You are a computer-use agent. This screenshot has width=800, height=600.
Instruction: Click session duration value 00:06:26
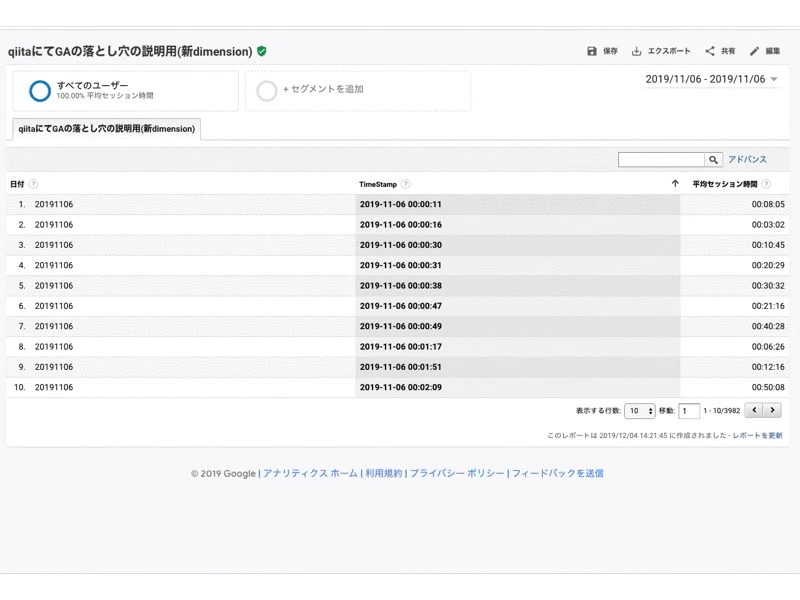[768, 346]
